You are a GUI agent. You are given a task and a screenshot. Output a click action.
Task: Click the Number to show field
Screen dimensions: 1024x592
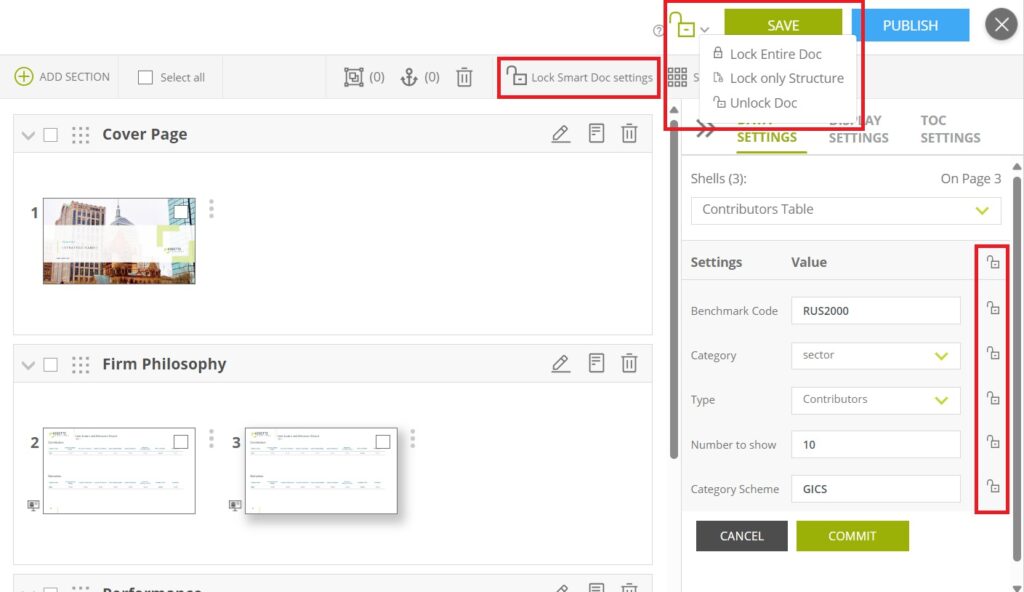coord(876,444)
